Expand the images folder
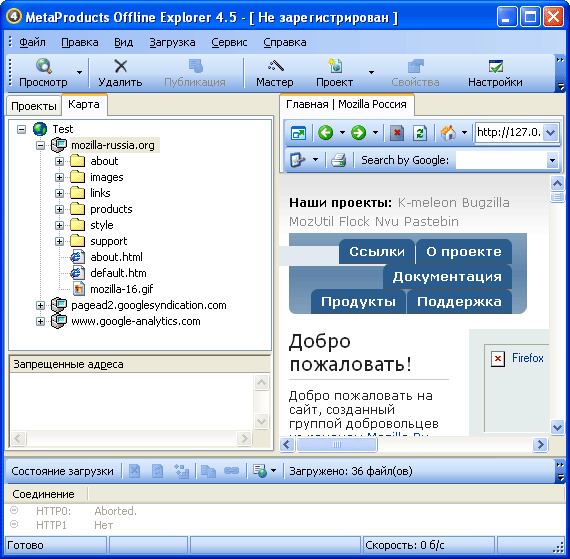The width and height of the screenshot is (570, 559). click(59, 177)
